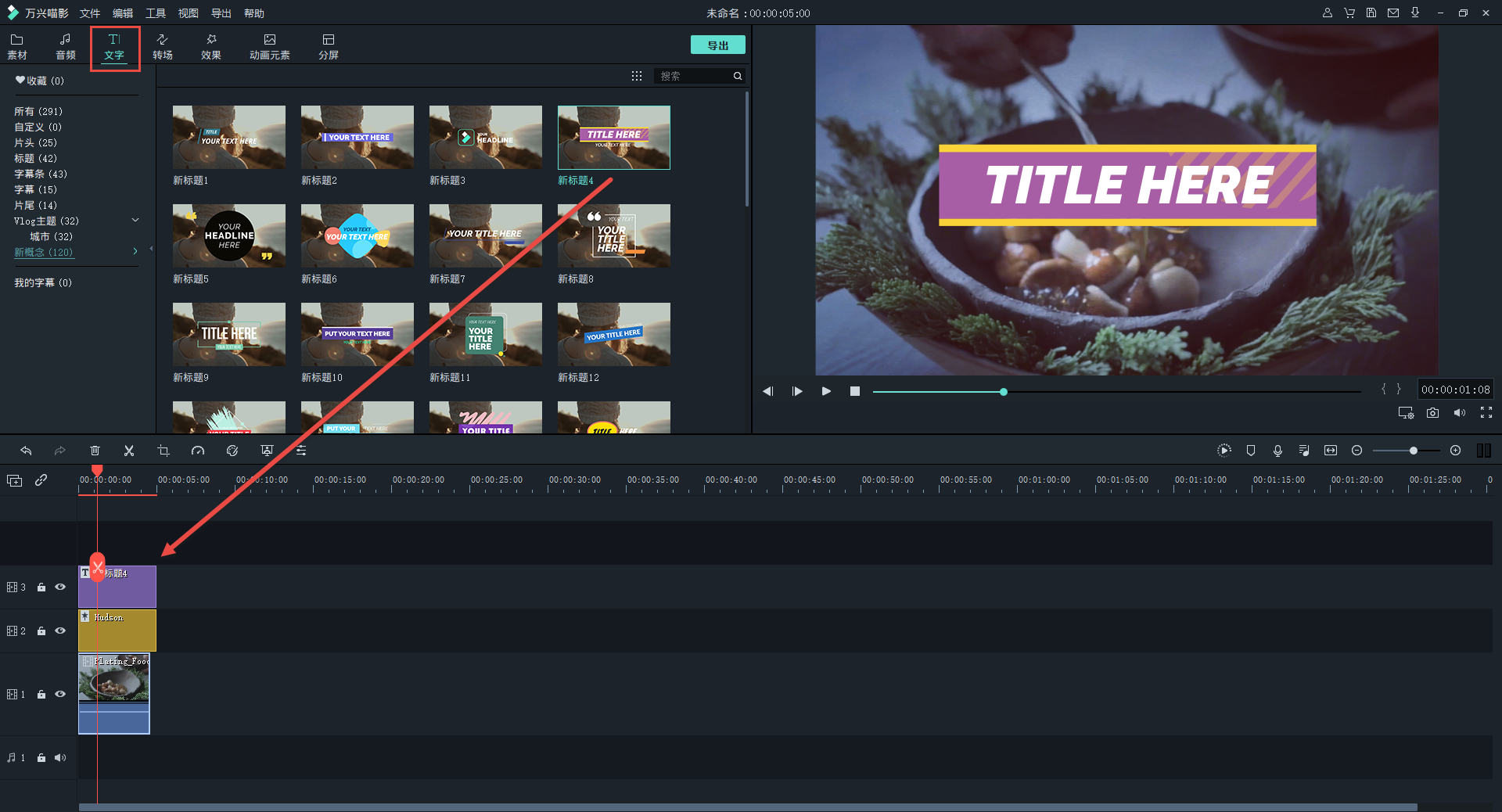The height and width of the screenshot is (812, 1502).
Task: Collapse the Vlog主题 category
Action: point(135,221)
